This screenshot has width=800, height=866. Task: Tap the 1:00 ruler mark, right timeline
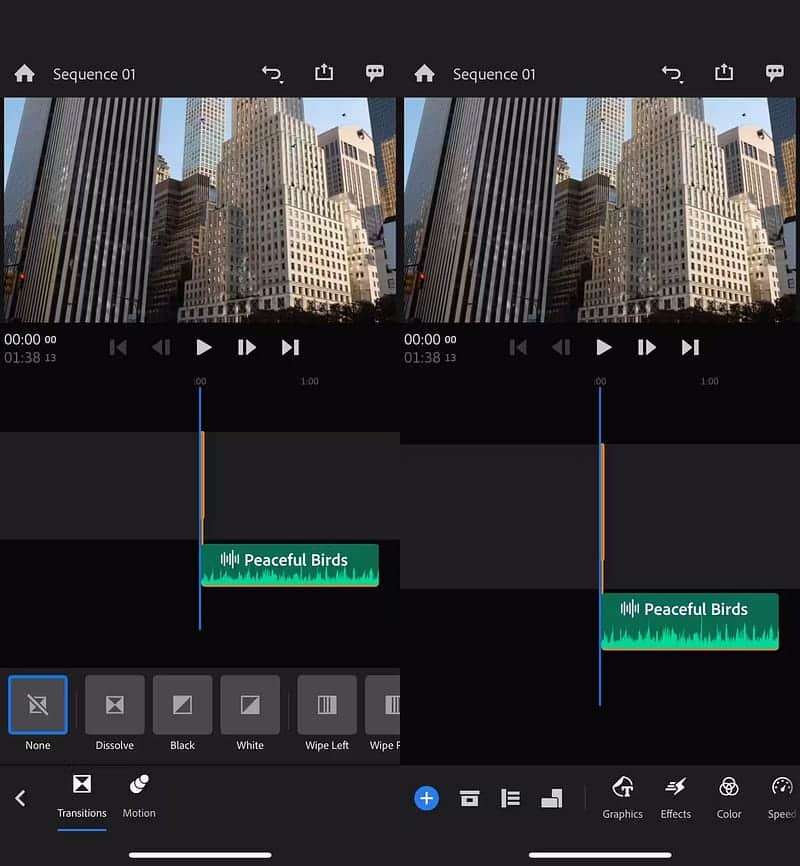709,381
